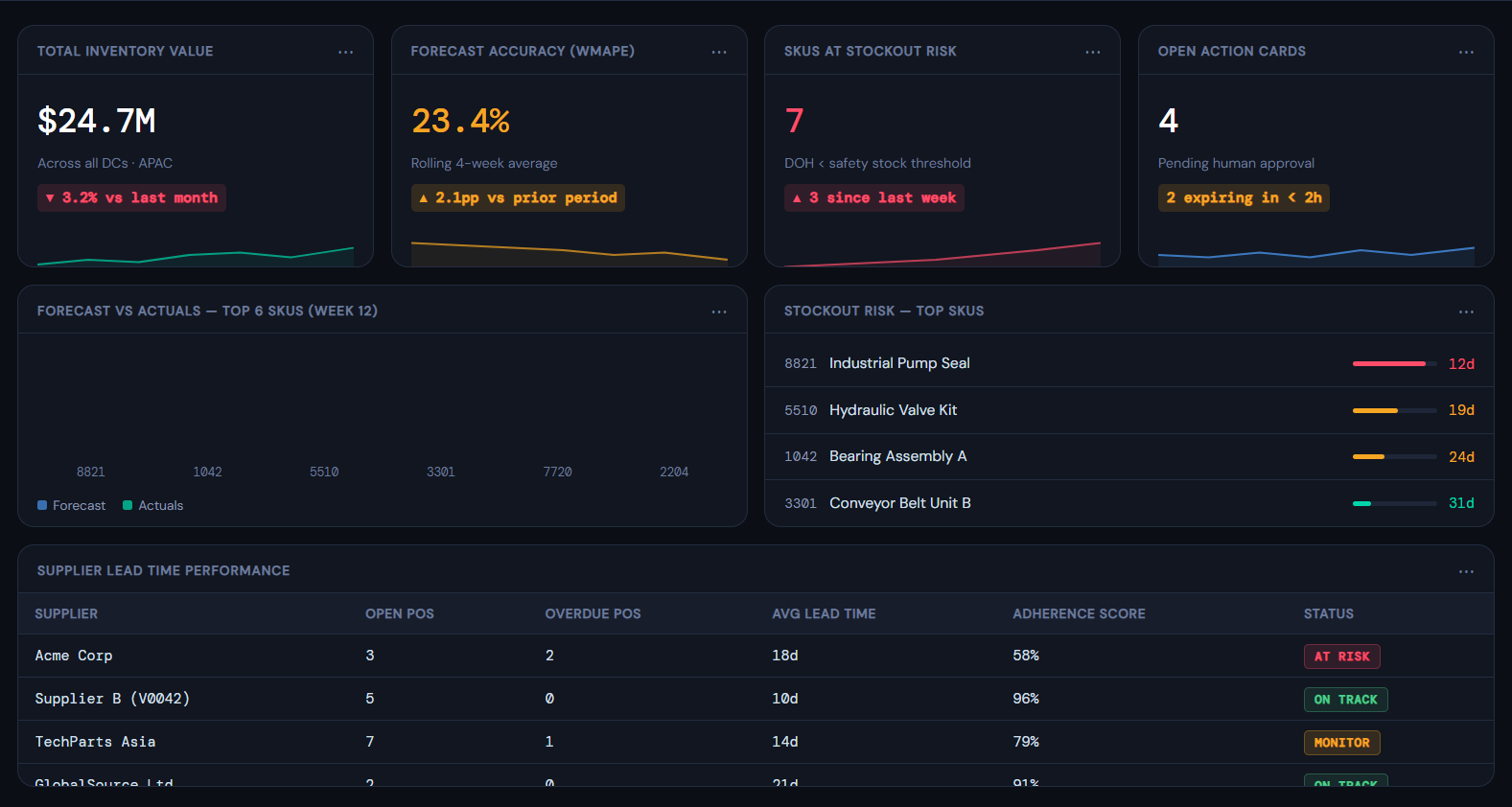Click the '3 since last week' badge
The height and width of the screenshot is (807, 1512).
tap(874, 197)
